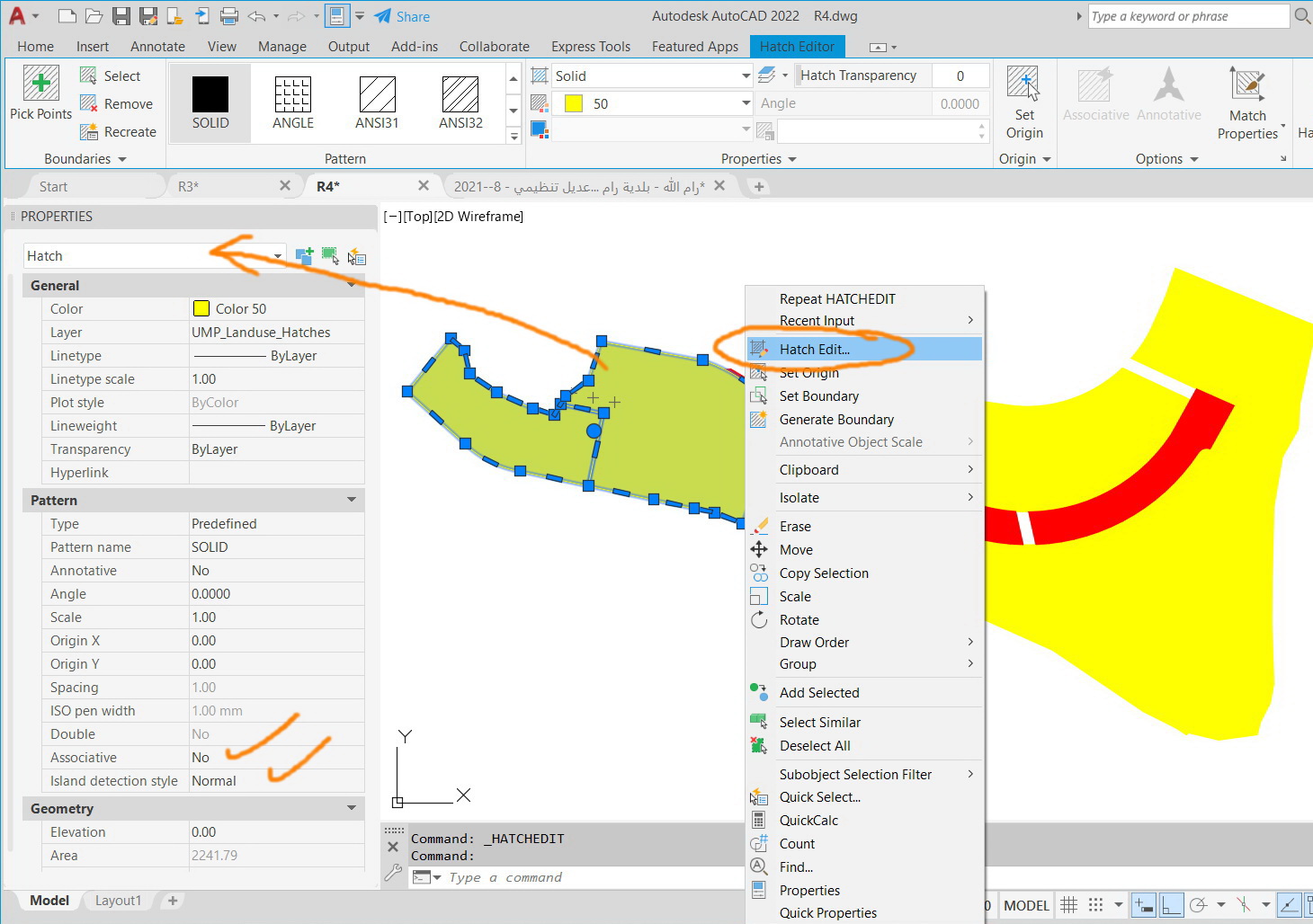
Task: Toggle ortho mode in the status bar
Action: [1171, 905]
